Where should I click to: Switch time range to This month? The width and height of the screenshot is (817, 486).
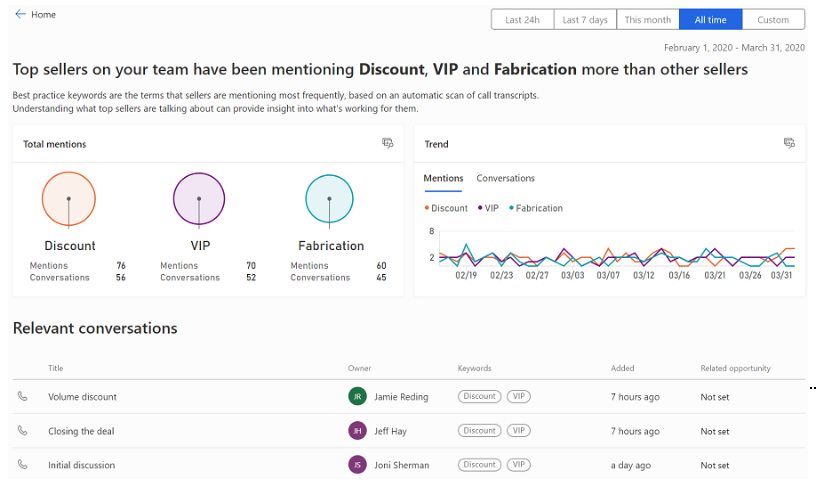click(648, 20)
